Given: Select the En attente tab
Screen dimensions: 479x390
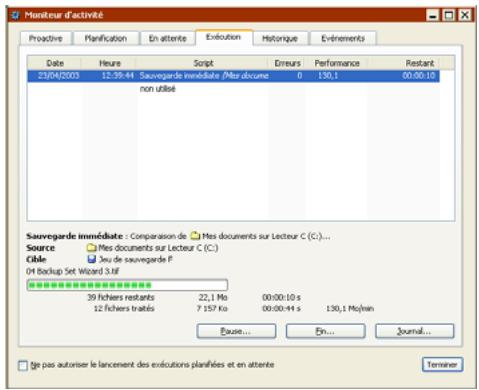Looking at the screenshot, I should [x=168, y=38].
